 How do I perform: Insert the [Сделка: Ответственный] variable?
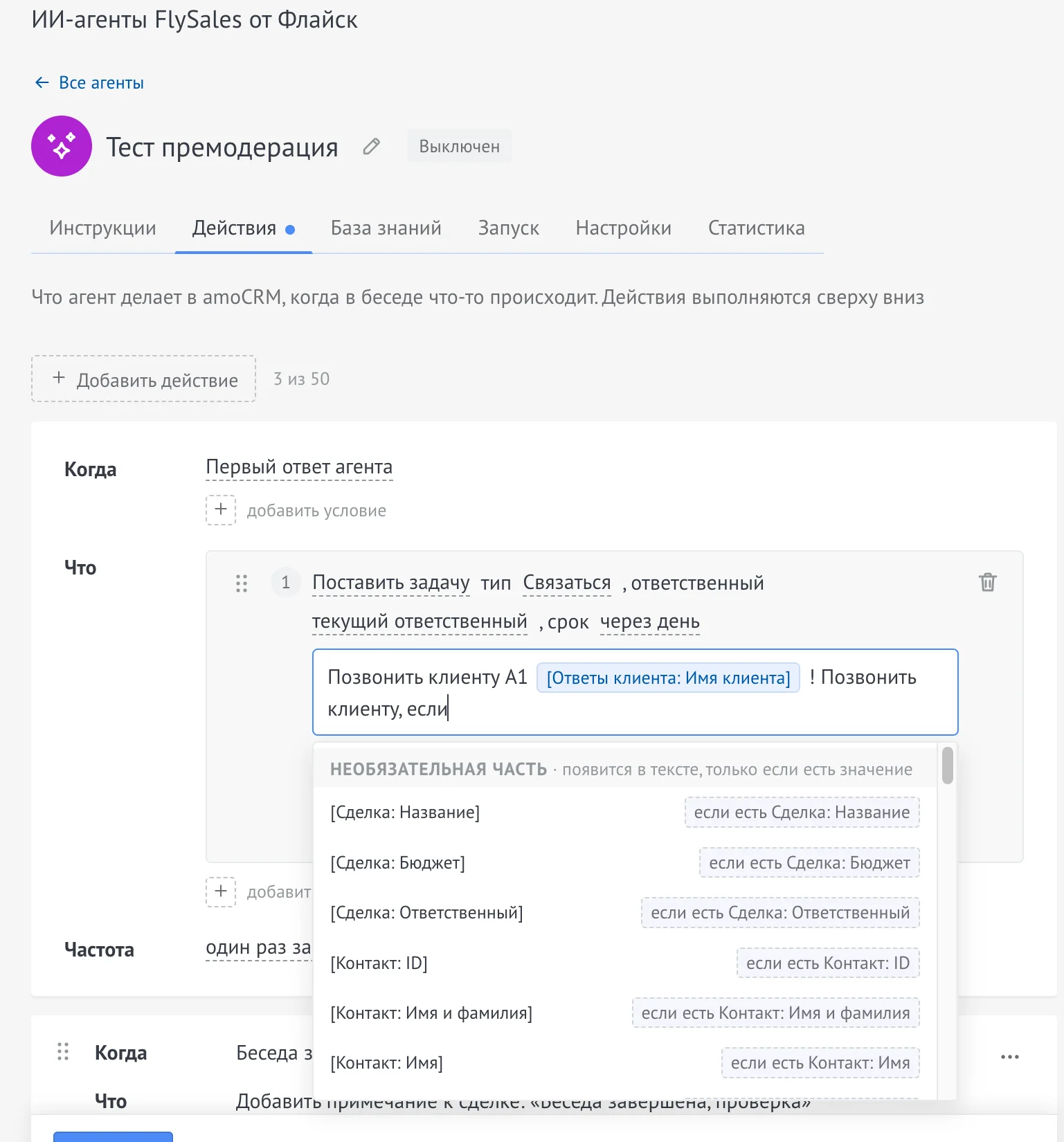(427, 912)
